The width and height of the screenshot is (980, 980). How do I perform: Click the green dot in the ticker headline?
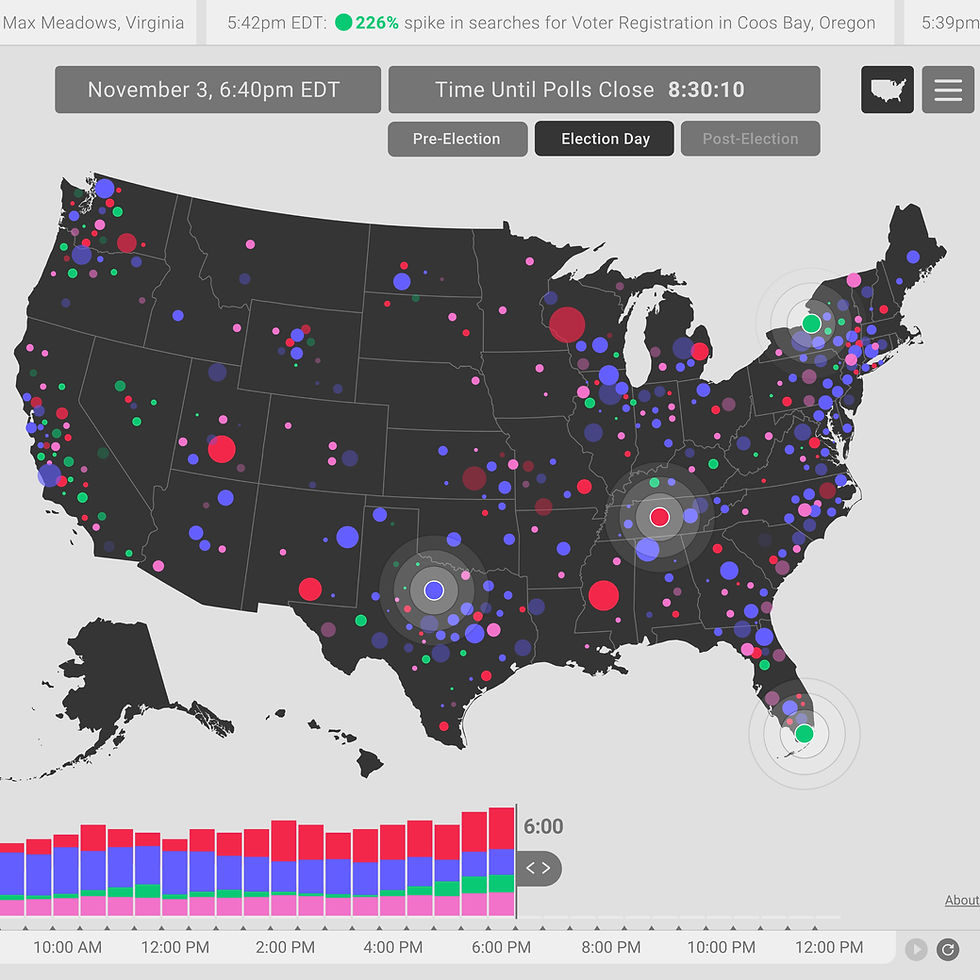[343, 22]
